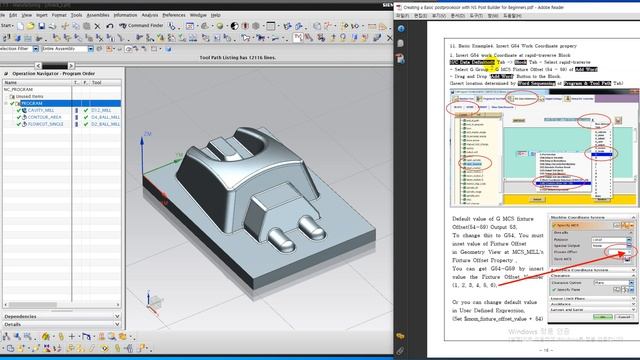This screenshot has height=360, width=640.
Task: Click the wrench icon at toolbar right end
Action: click(x=377, y=38)
